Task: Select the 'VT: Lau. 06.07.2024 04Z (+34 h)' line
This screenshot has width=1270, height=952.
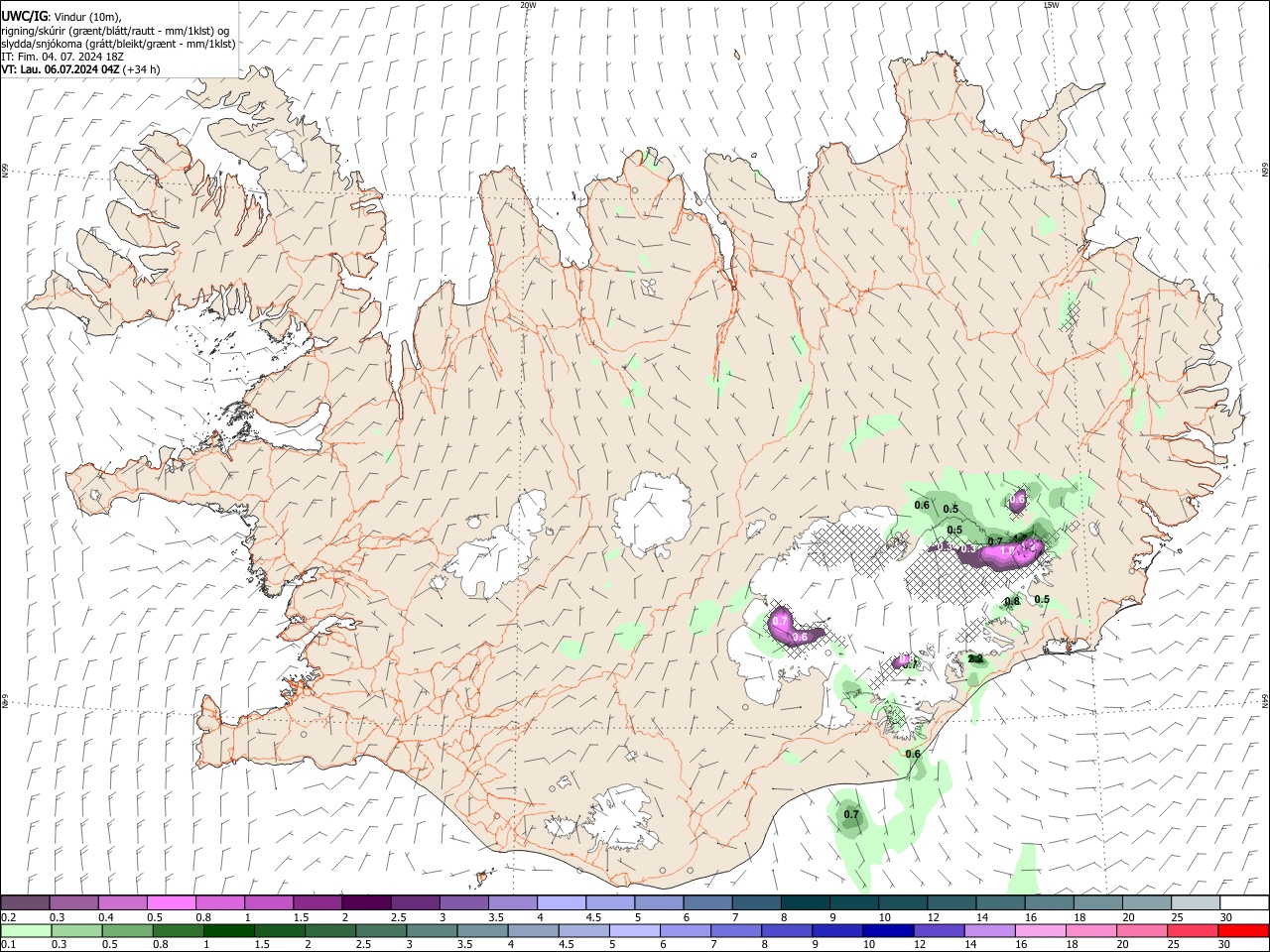Action: click(81, 69)
